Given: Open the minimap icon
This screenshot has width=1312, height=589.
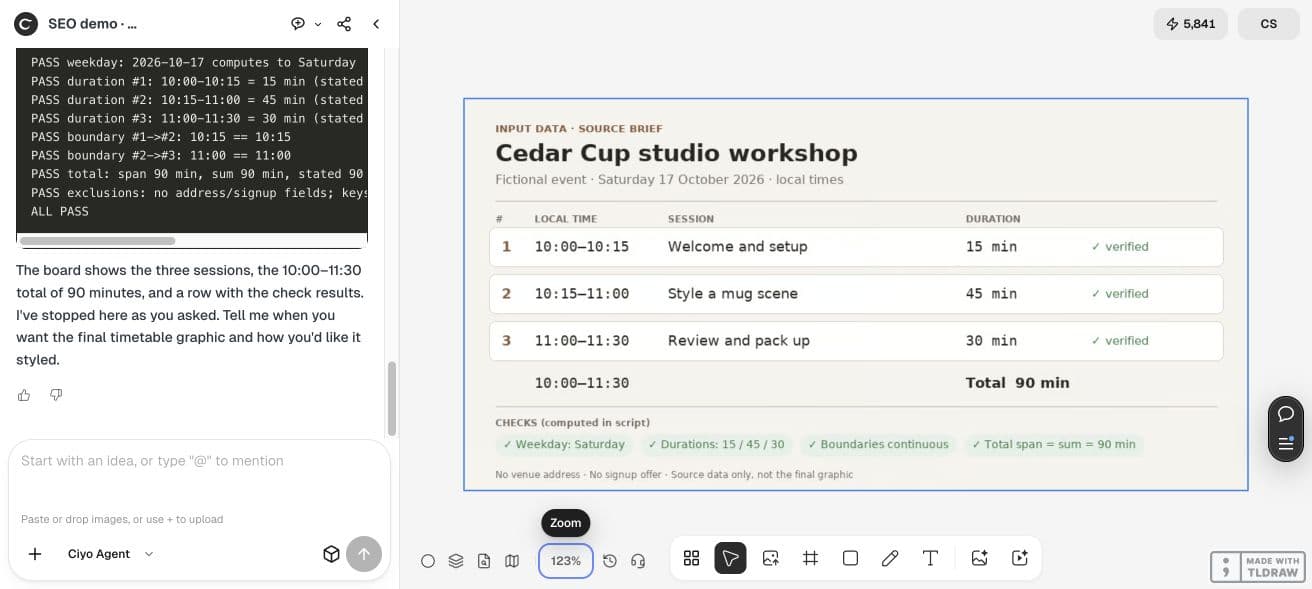Looking at the screenshot, I should tap(512, 561).
